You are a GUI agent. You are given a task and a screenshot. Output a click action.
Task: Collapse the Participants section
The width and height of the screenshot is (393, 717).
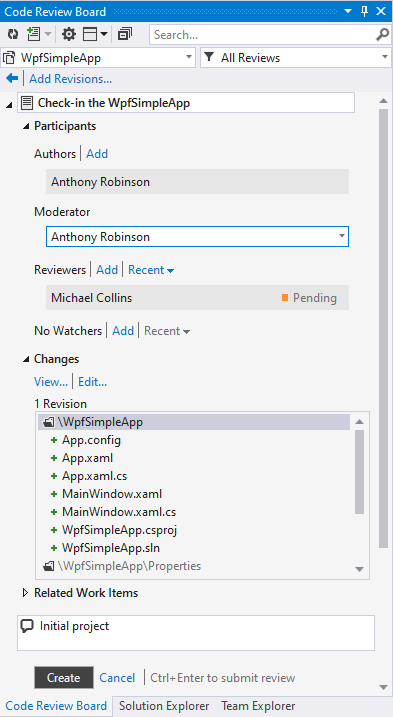[26, 127]
